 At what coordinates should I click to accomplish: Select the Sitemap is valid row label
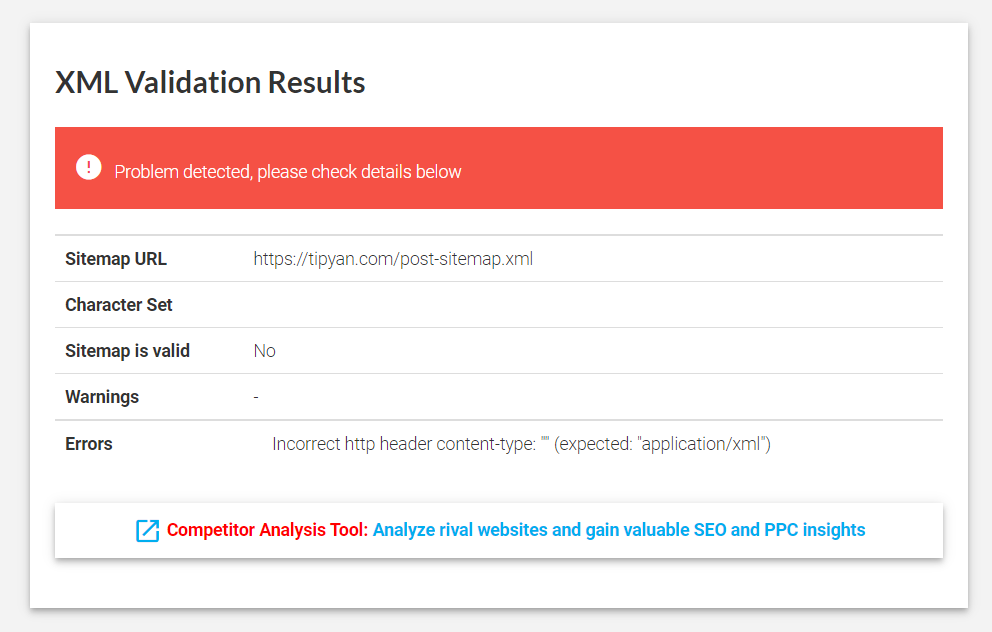127,351
